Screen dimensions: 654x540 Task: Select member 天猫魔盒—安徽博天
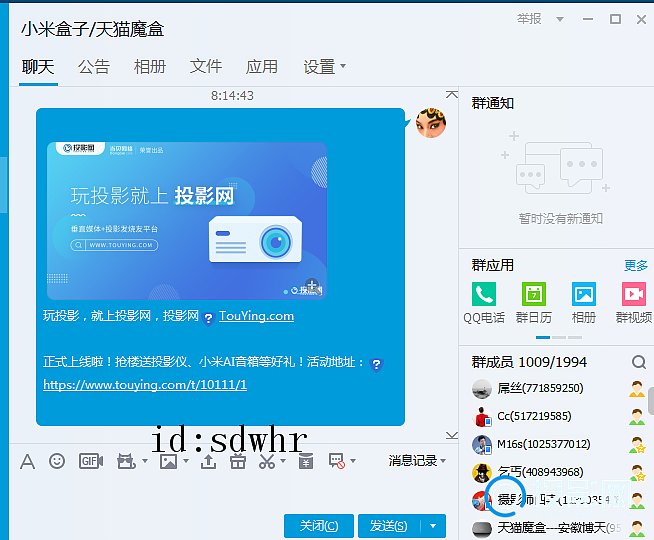click(x=558, y=528)
